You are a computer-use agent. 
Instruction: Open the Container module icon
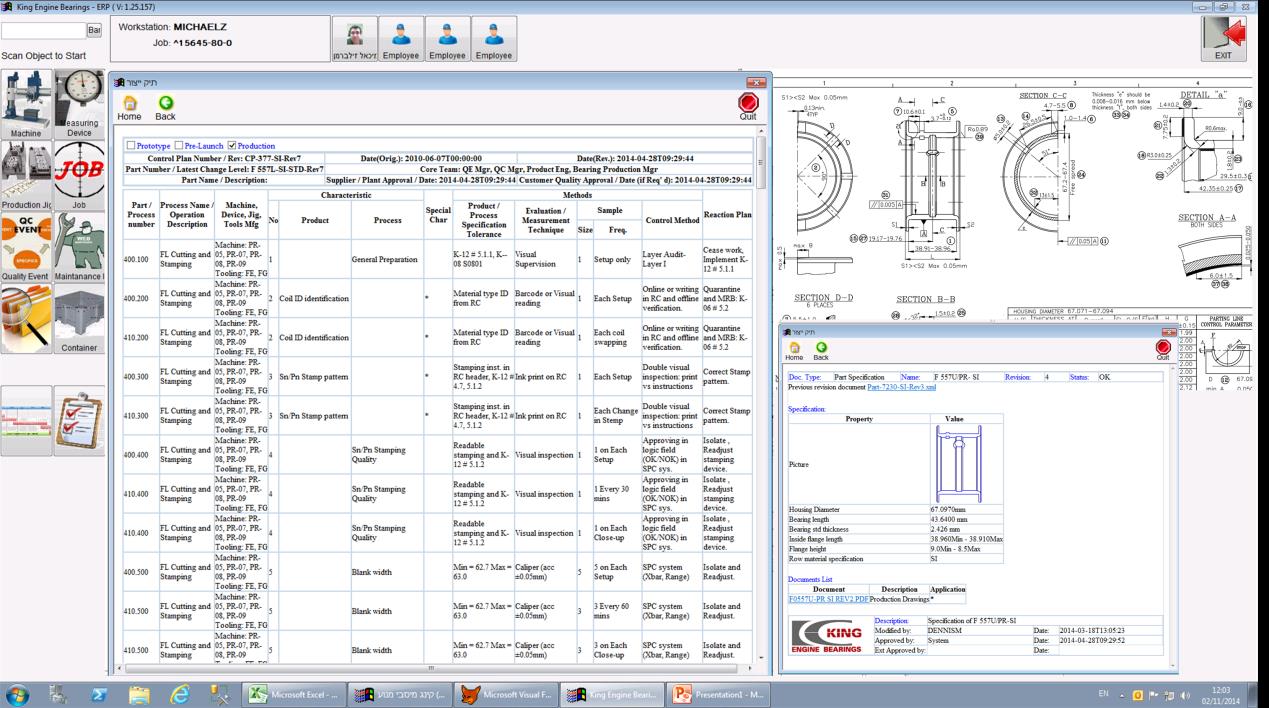click(x=78, y=320)
